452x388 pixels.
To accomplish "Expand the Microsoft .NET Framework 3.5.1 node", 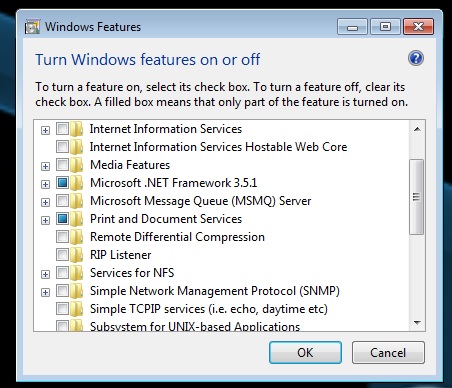I will 45,184.
